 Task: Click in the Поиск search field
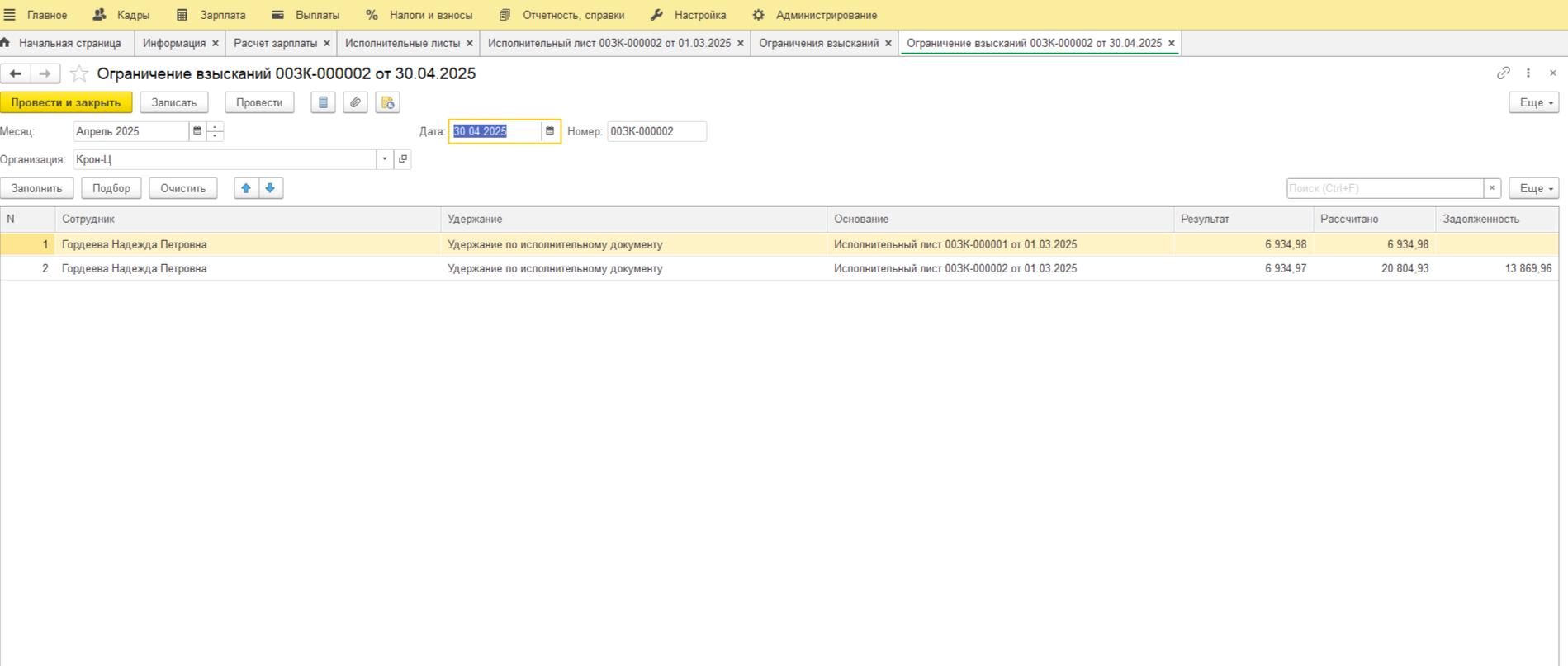[x=1384, y=188]
